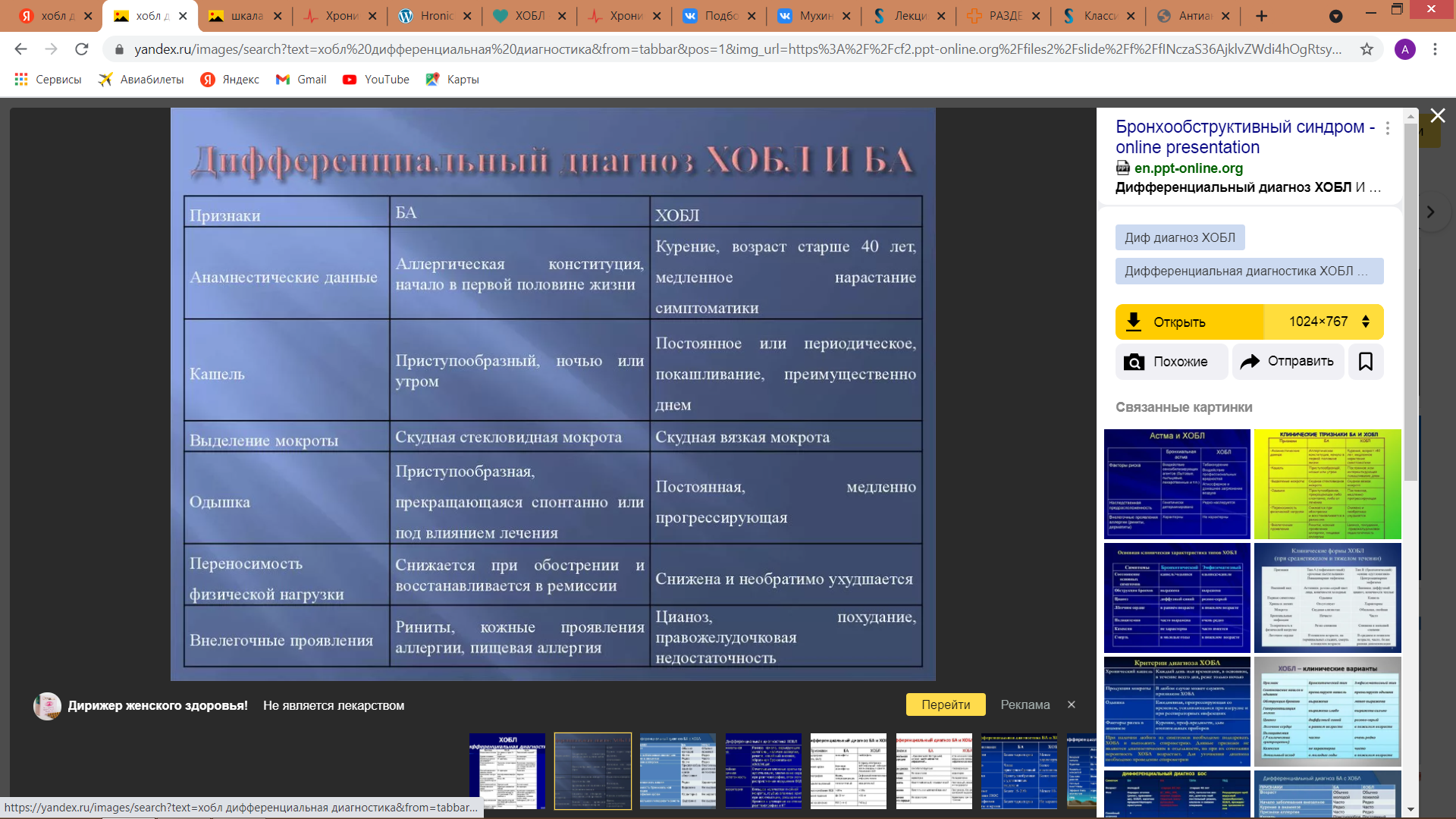The width and height of the screenshot is (1456, 819).
Task: Save image to collections bookmark icon
Action: (1365, 362)
